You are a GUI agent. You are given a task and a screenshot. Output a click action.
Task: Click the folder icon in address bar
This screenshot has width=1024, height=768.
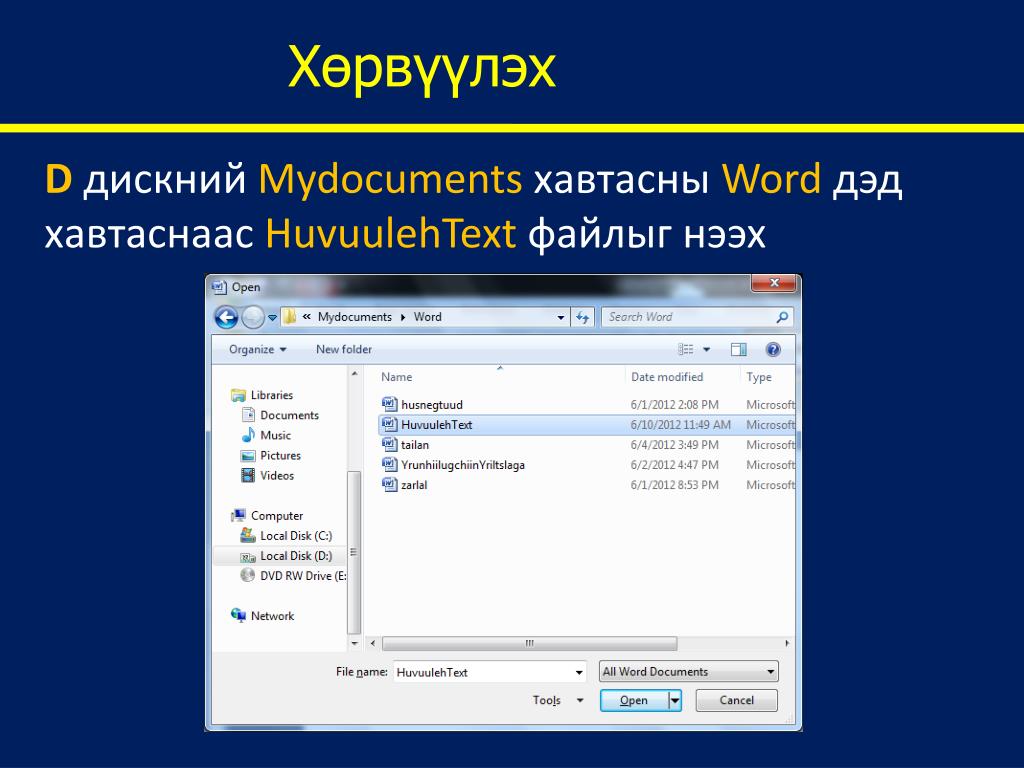click(x=290, y=317)
